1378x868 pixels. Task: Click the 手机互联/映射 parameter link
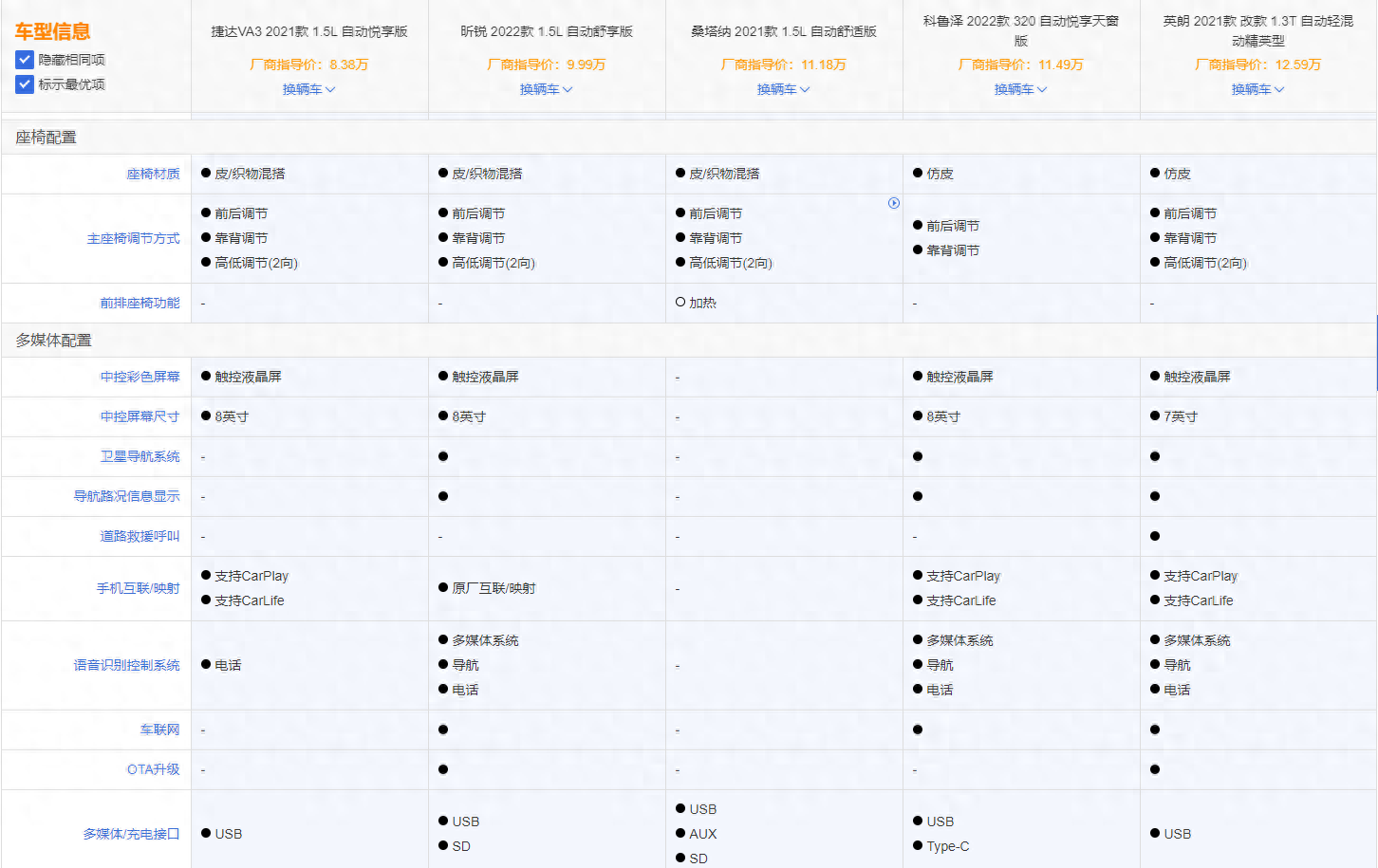pyautogui.click(x=138, y=588)
